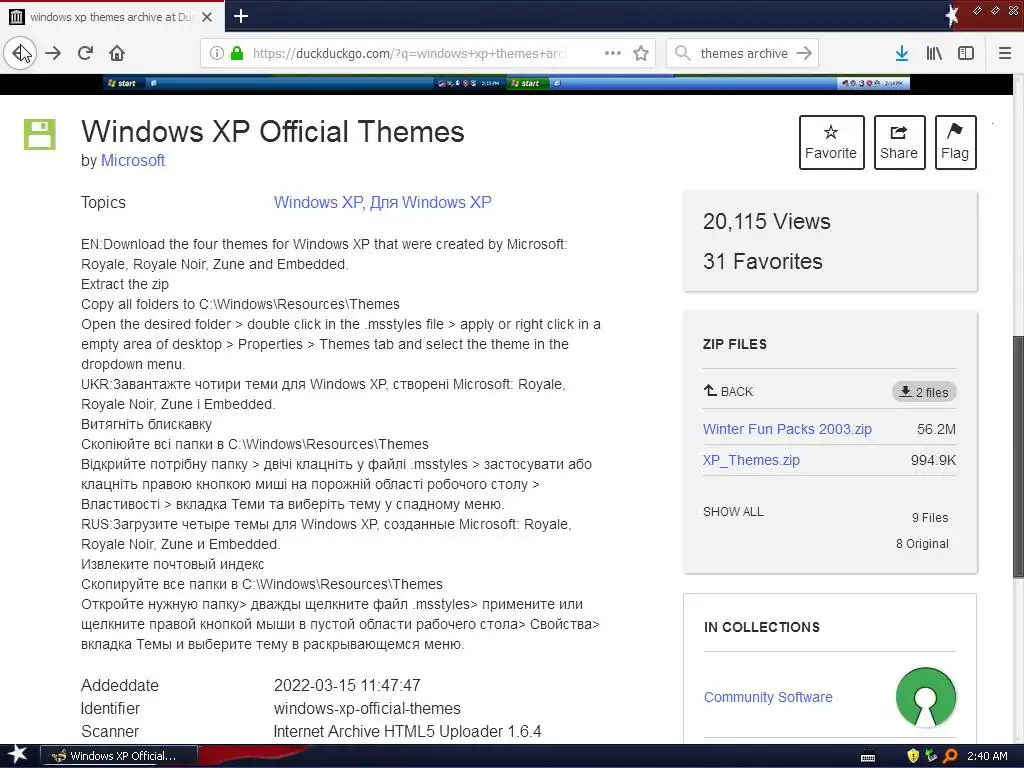Click the network connection tray icon
1024x768 pixels.
931,756
